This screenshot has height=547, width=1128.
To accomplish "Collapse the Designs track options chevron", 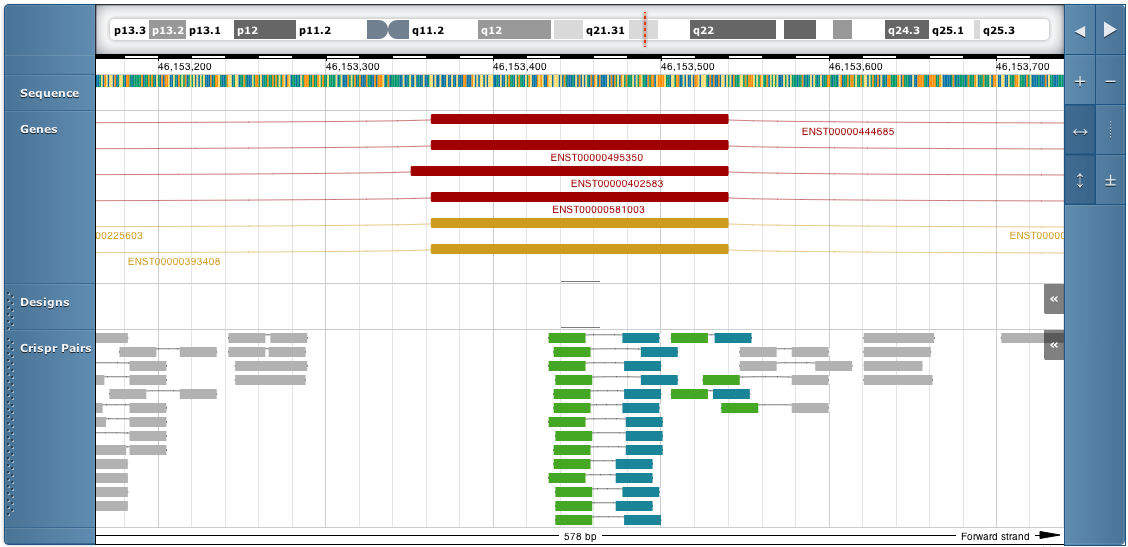I will point(1053,298).
